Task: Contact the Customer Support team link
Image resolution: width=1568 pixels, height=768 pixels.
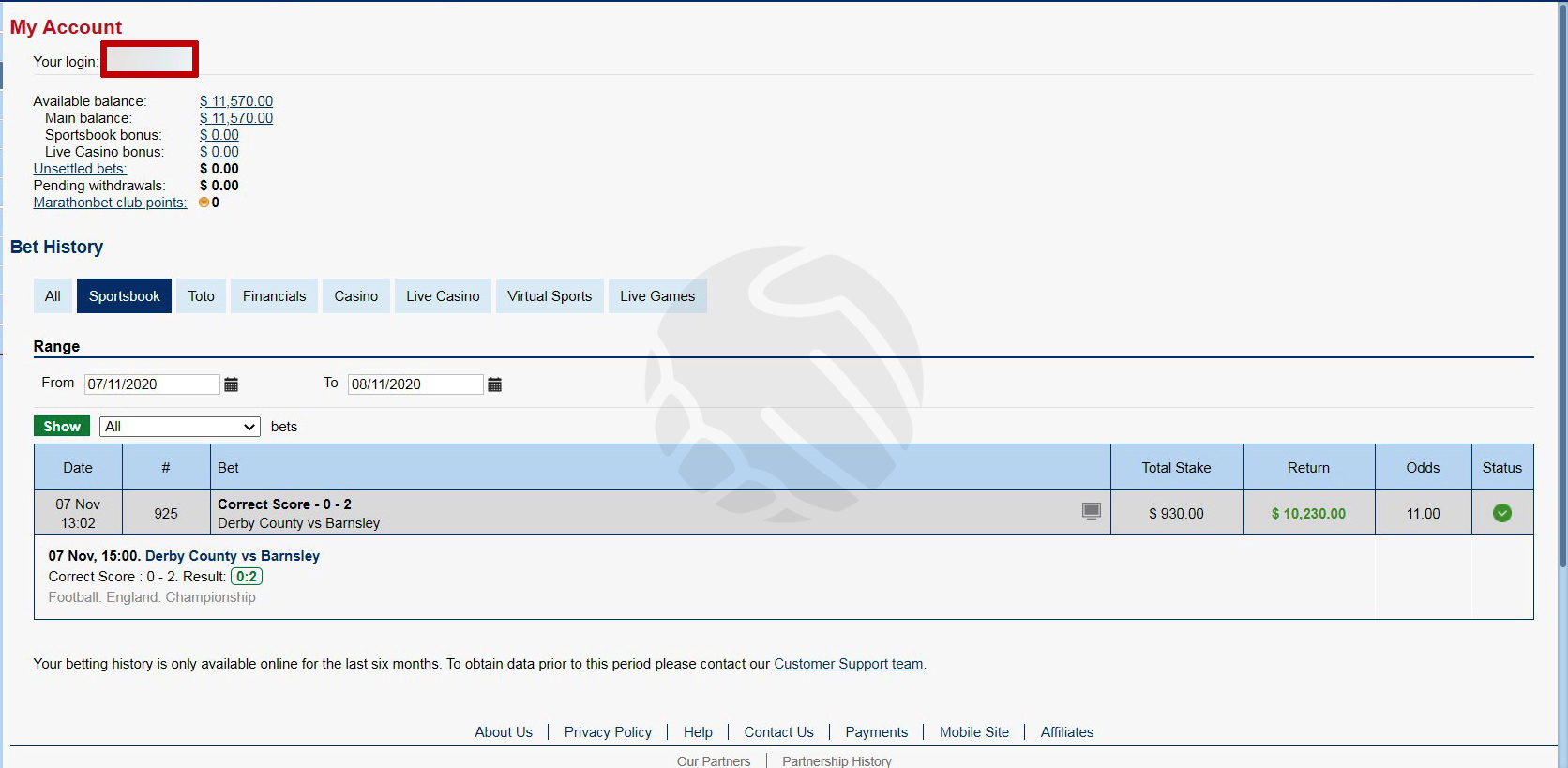Action: click(x=849, y=664)
